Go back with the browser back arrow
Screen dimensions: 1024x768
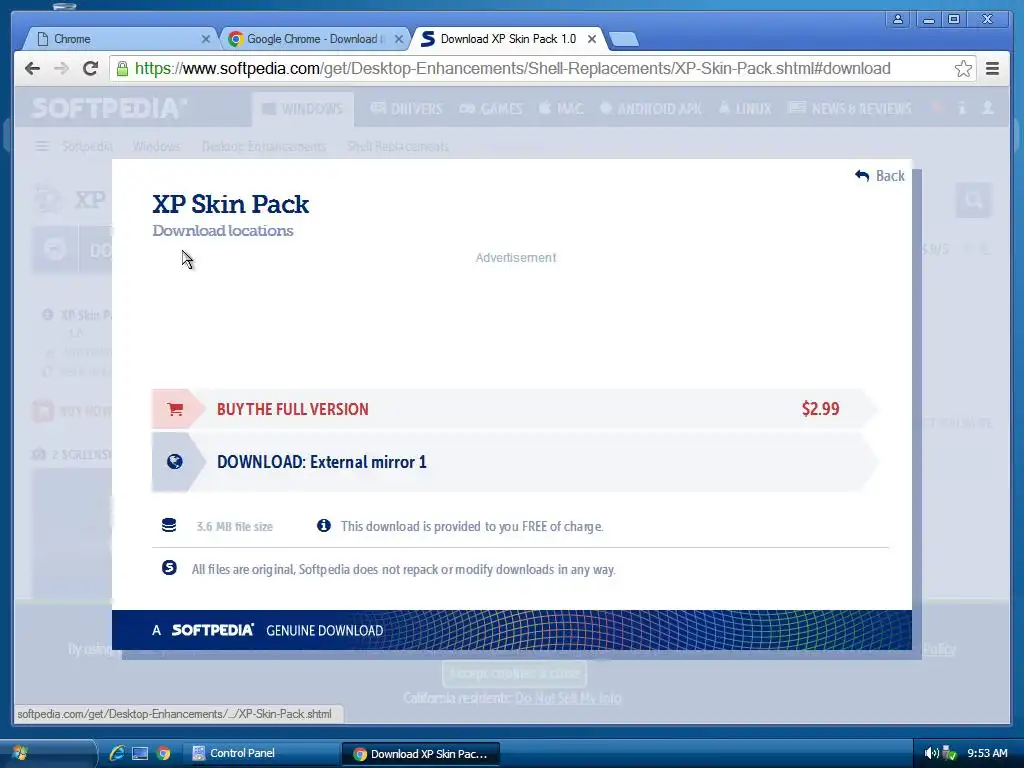point(32,69)
